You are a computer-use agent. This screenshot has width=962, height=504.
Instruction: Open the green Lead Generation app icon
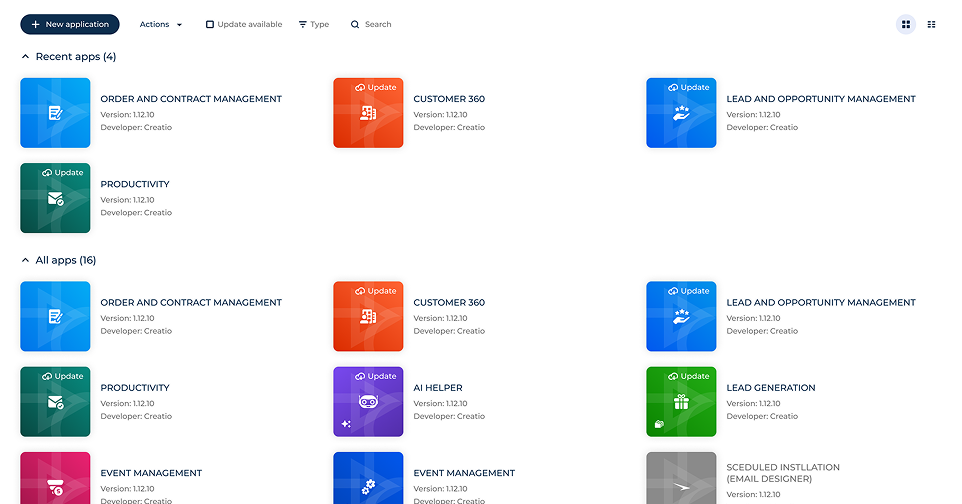point(681,402)
